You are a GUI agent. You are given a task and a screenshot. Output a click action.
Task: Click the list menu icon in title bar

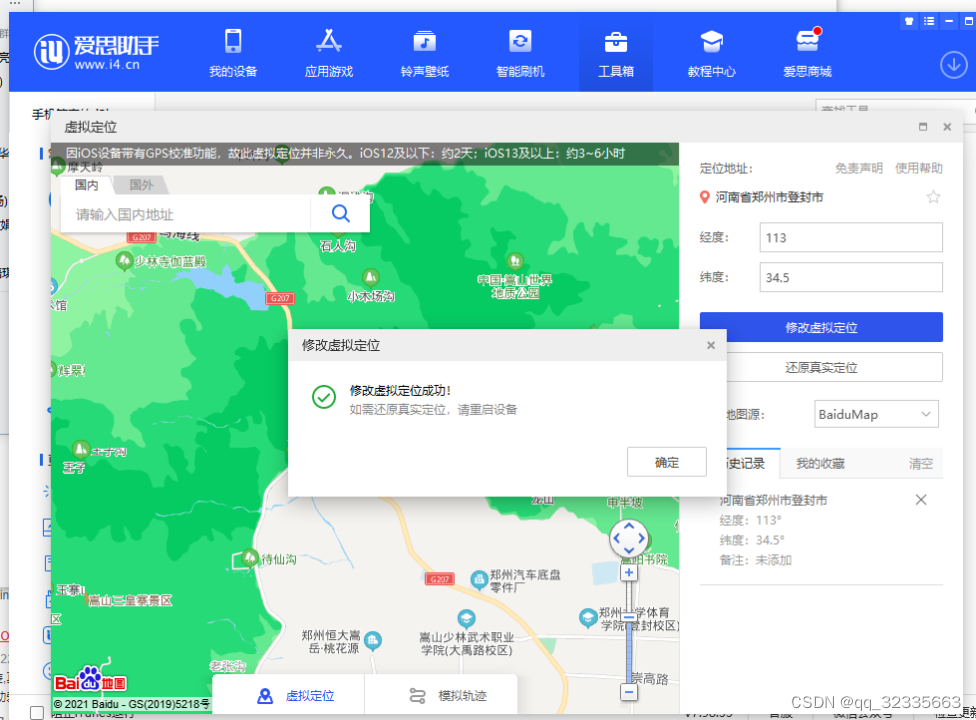click(929, 21)
